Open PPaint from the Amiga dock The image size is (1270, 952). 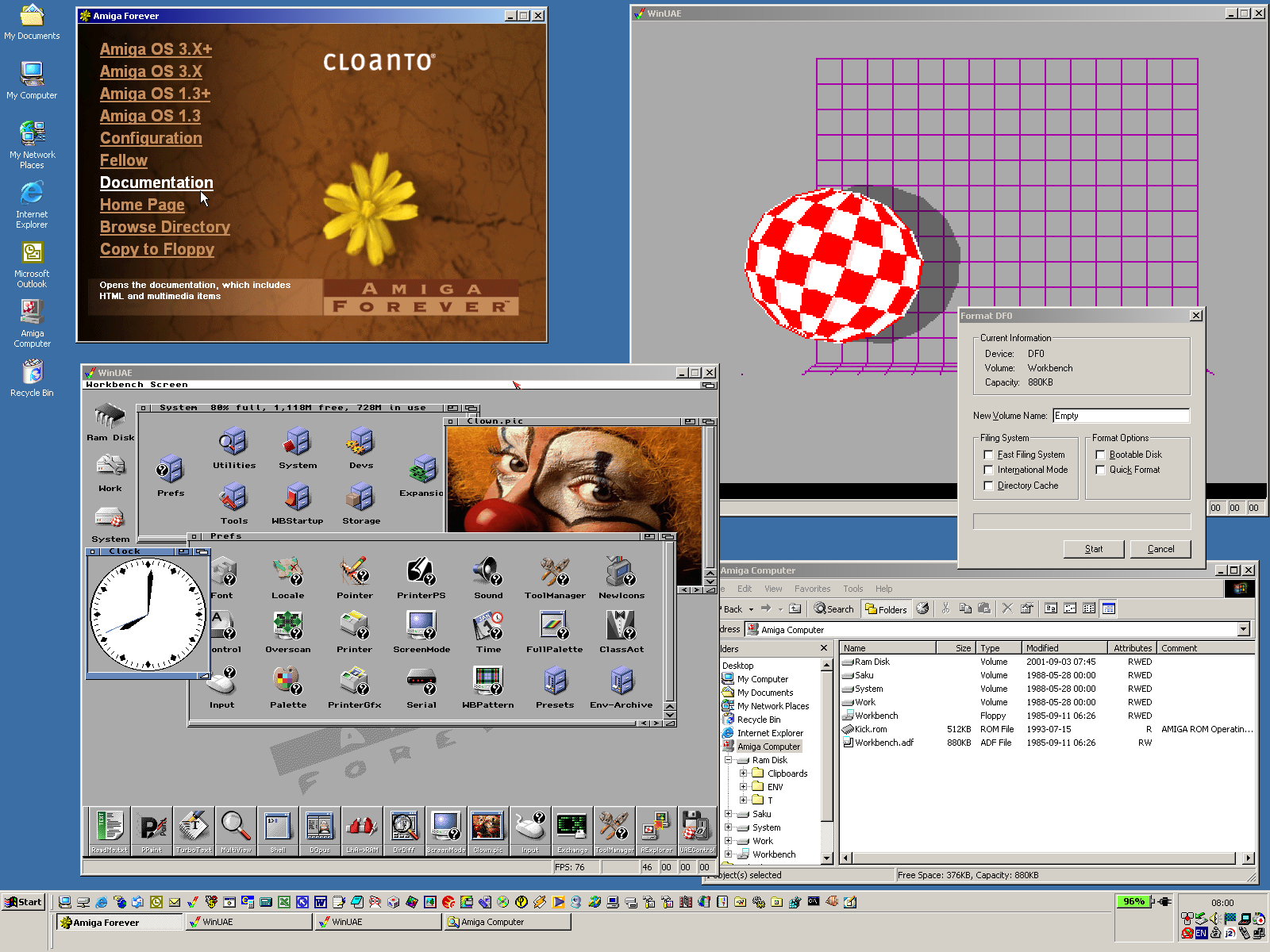click(152, 831)
